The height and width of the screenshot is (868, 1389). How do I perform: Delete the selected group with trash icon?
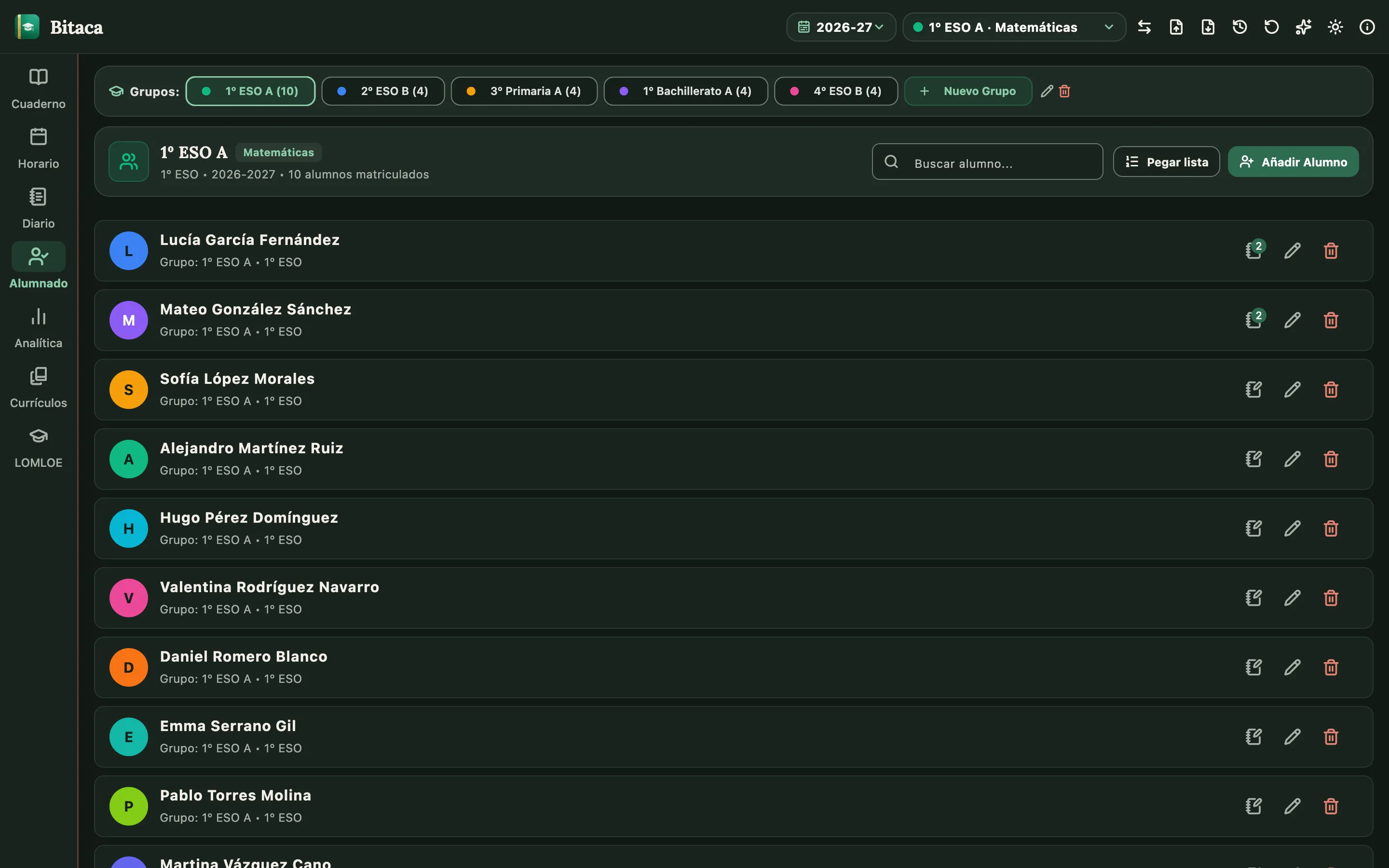[x=1064, y=91]
